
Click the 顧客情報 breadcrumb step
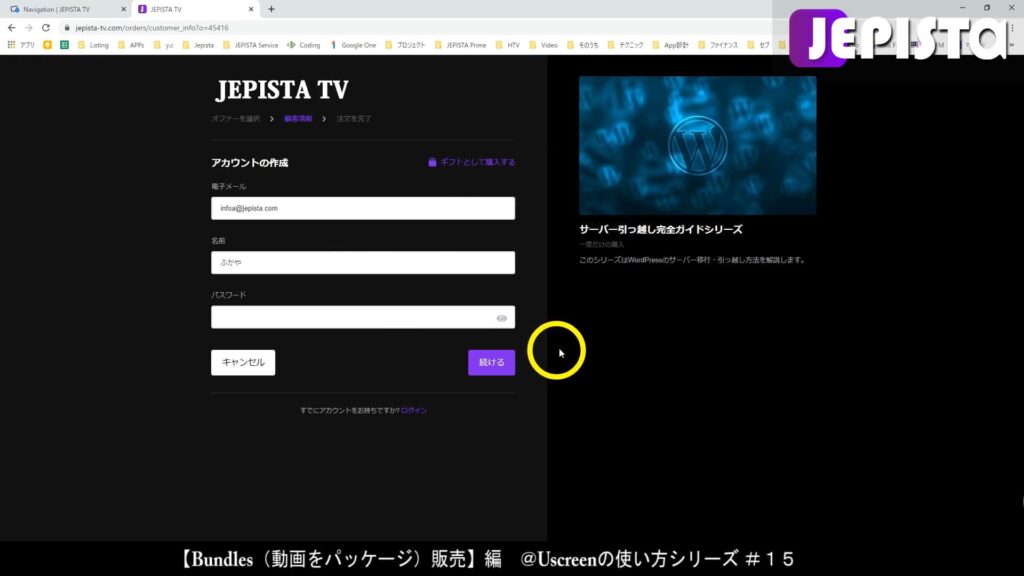pos(298,119)
